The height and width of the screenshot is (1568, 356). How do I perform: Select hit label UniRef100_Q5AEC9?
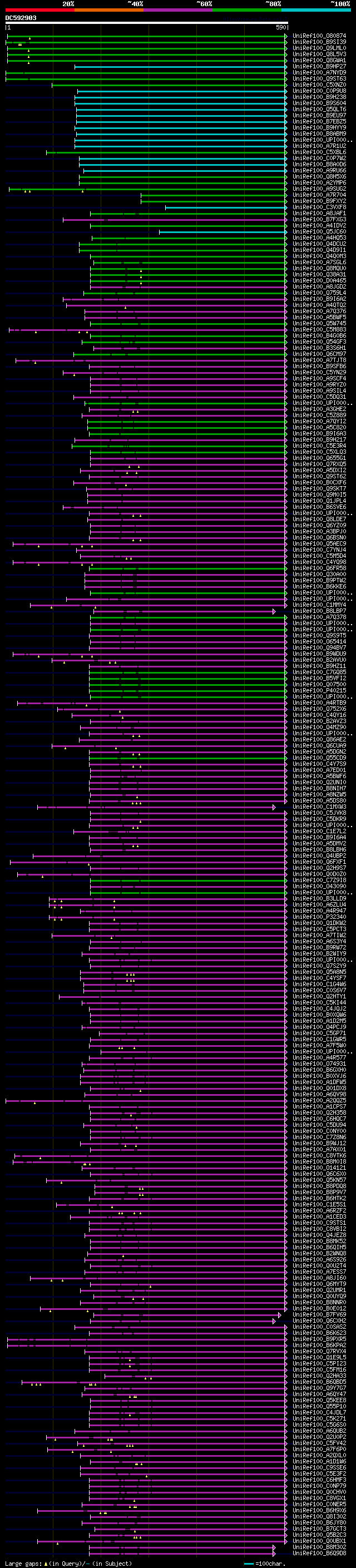(x=319, y=543)
